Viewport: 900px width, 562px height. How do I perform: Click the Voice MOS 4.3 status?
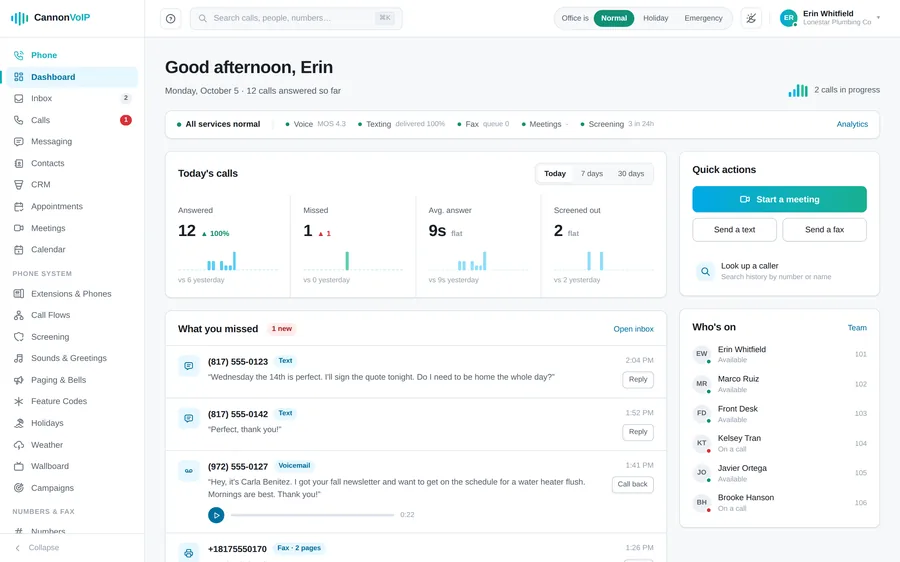click(x=316, y=124)
